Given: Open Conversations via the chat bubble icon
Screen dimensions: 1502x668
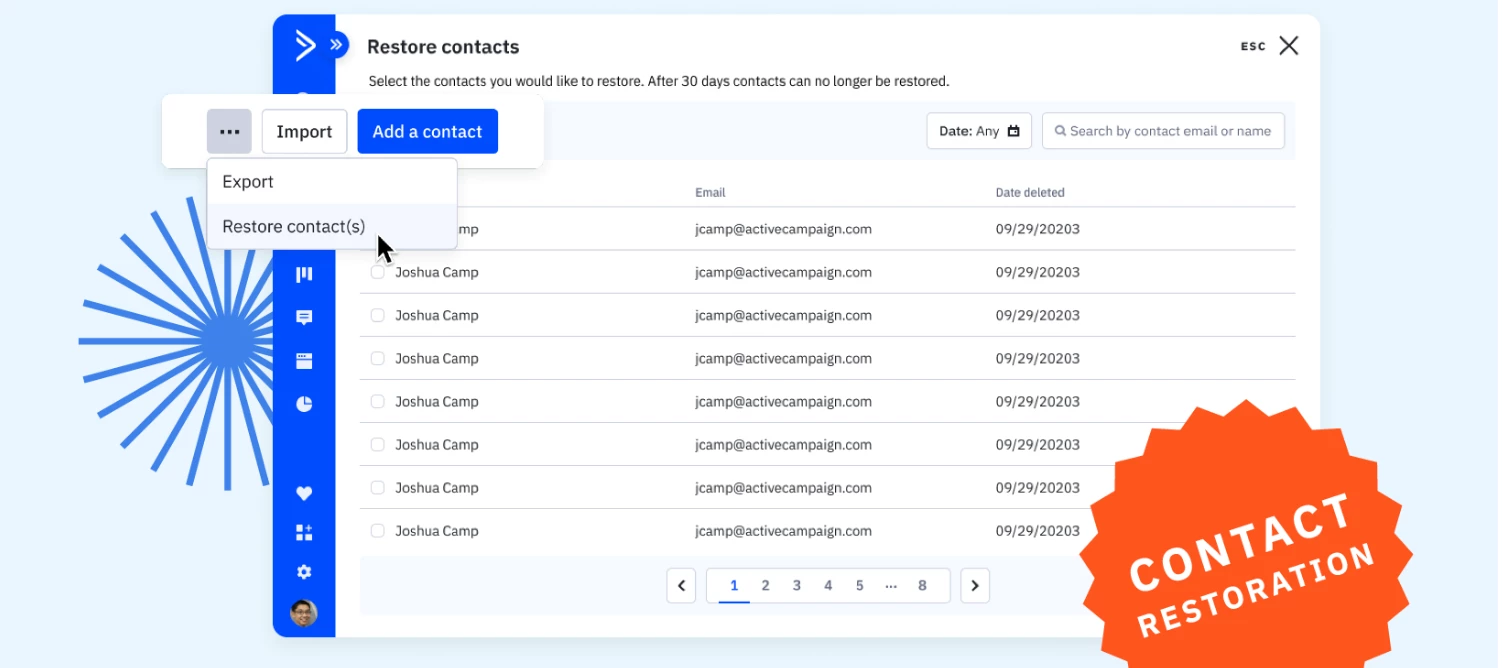Looking at the screenshot, I should point(305,317).
